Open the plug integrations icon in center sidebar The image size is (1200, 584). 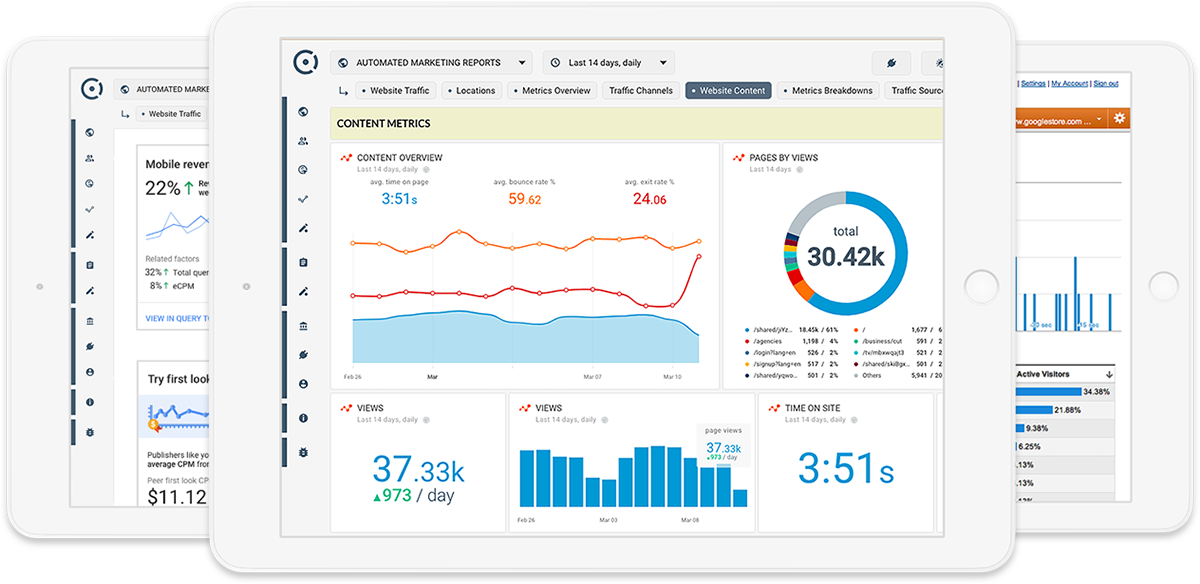point(303,355)
